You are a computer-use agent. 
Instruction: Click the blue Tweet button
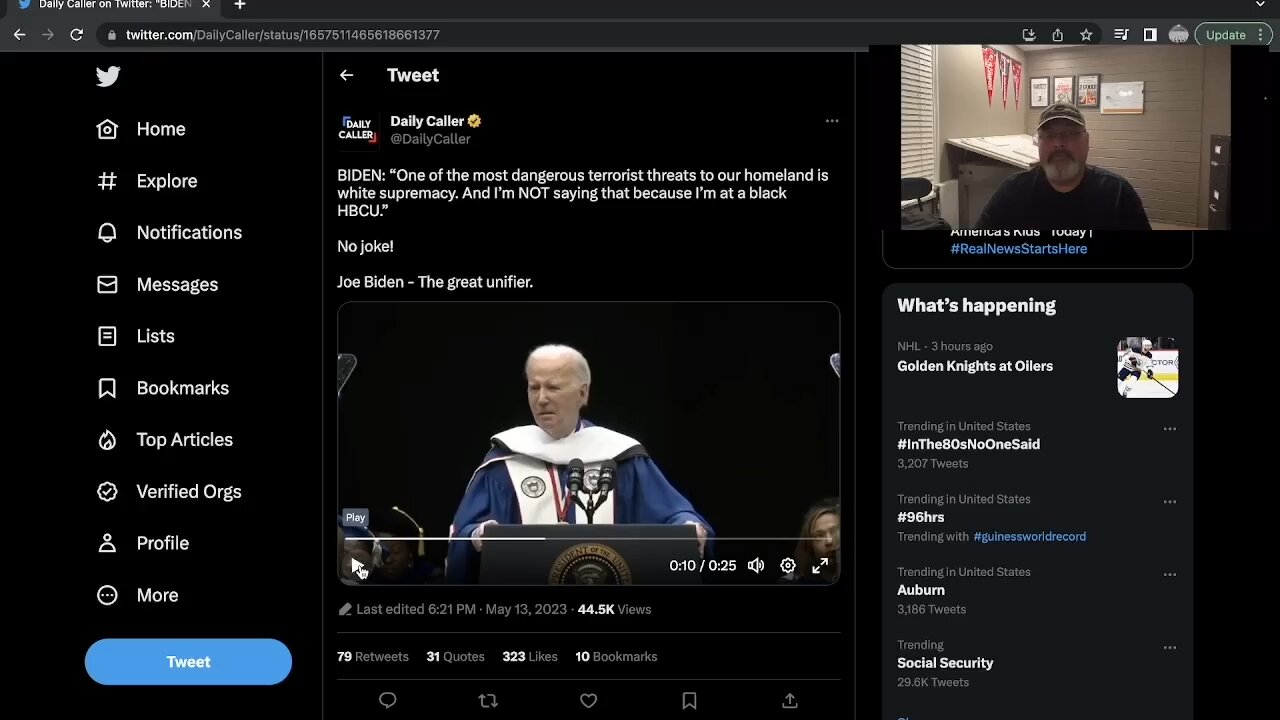[188, 662]
